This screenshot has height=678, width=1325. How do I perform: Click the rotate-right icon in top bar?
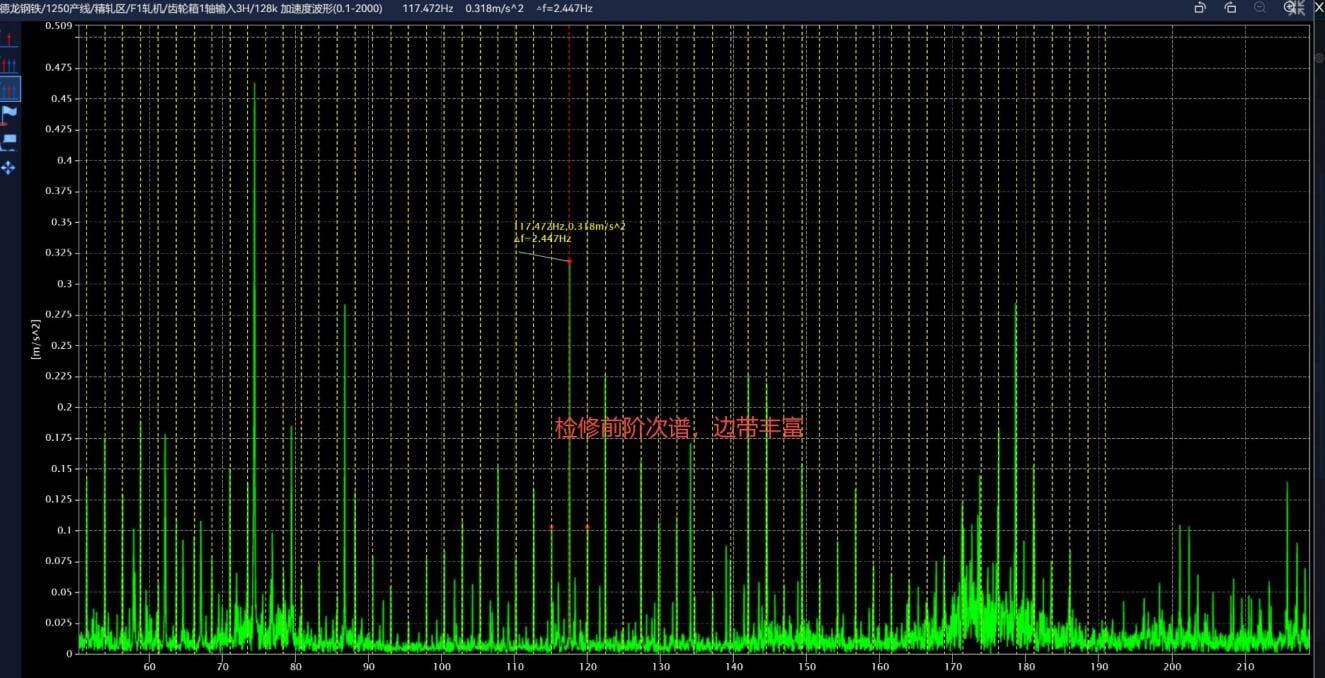[1230, 8]
